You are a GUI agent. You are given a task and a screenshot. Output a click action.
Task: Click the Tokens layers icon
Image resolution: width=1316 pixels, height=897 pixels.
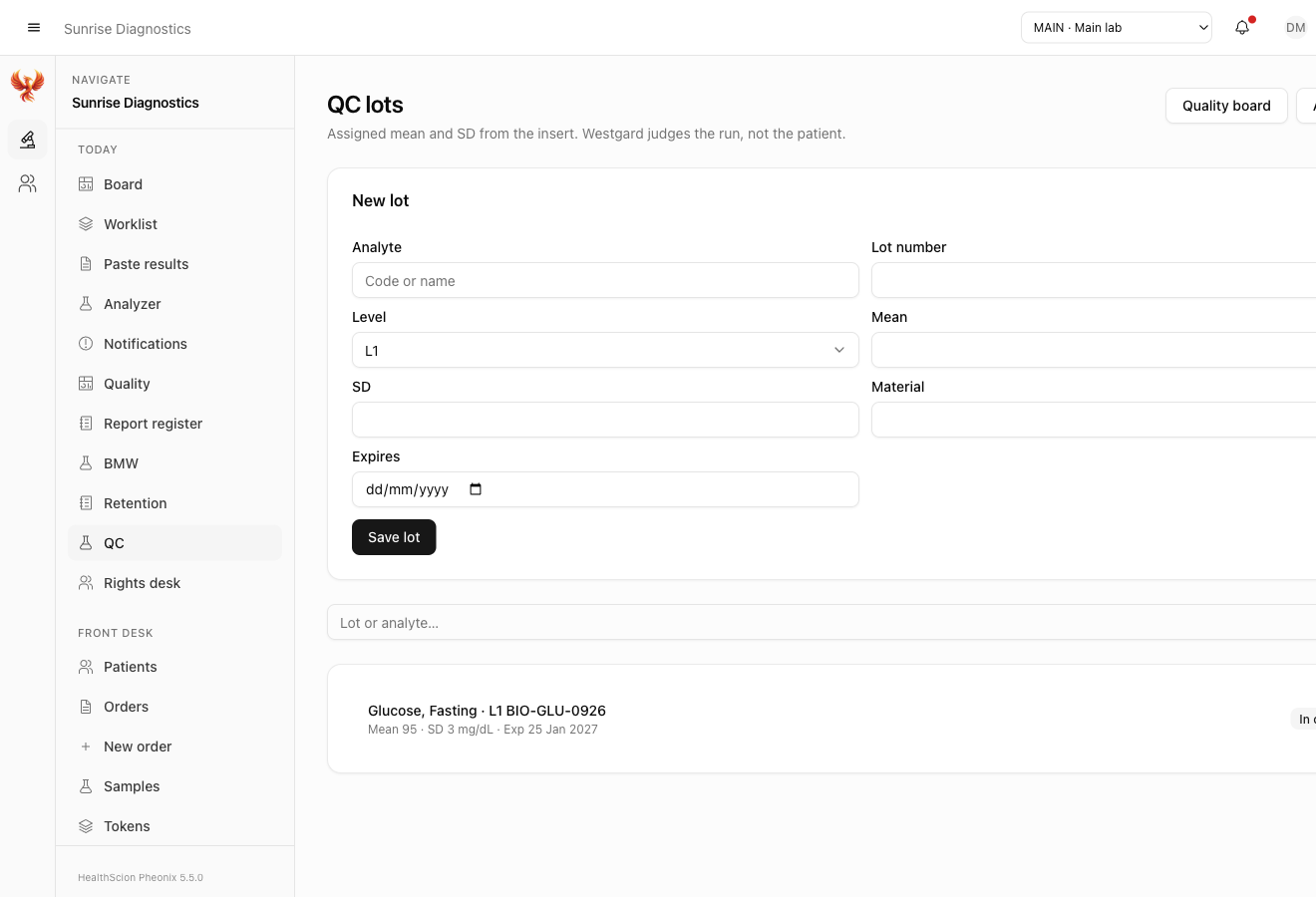[86, 826]
